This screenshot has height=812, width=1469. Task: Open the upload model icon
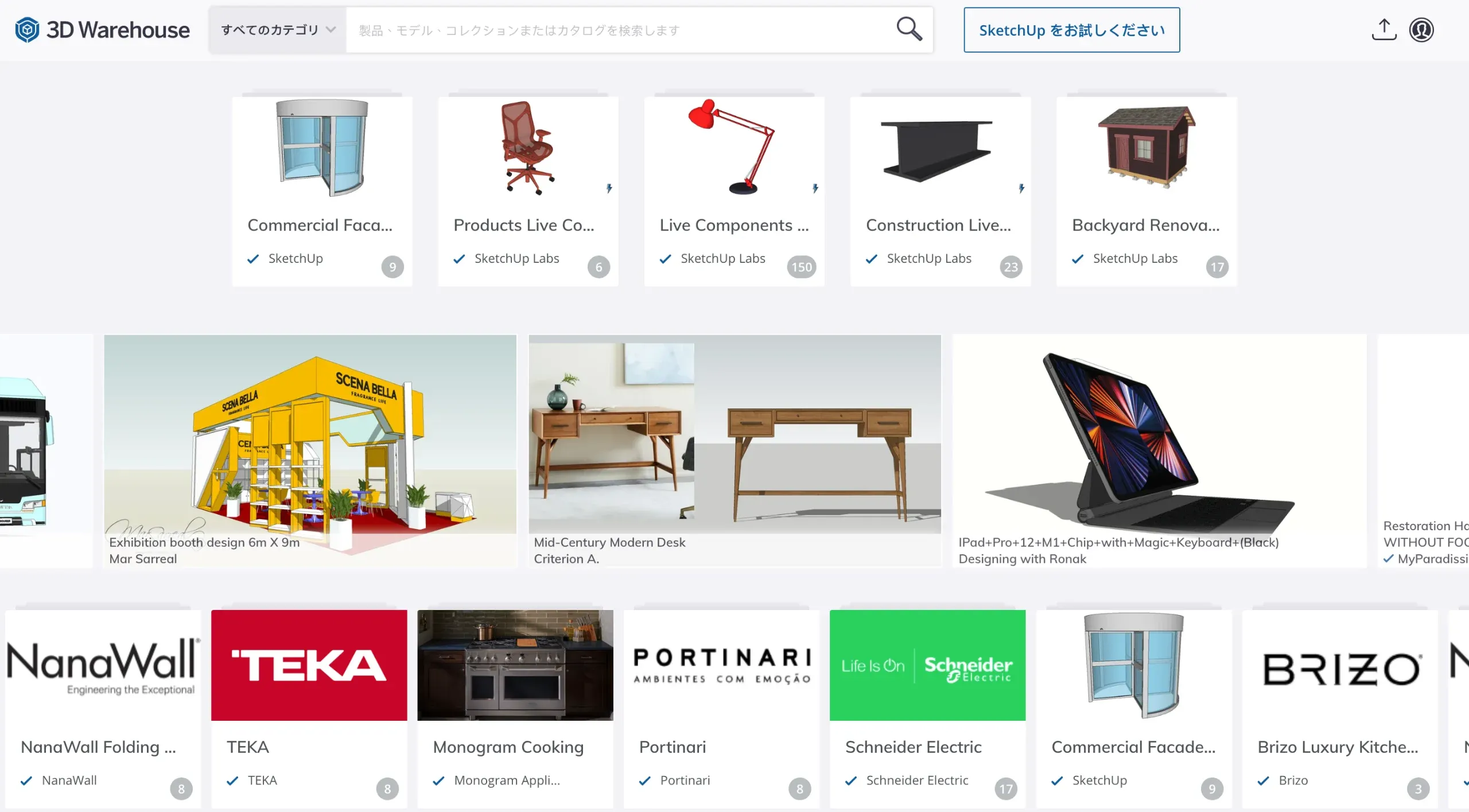(1383, 29)
